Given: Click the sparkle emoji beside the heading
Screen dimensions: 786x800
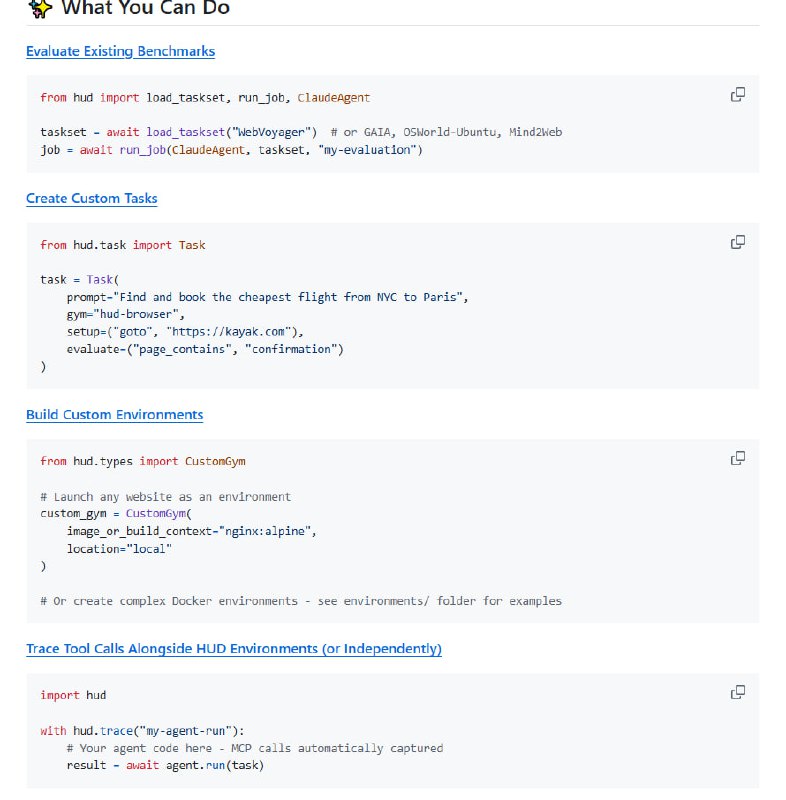Looking at the screenshot, I should click(40, 9).
